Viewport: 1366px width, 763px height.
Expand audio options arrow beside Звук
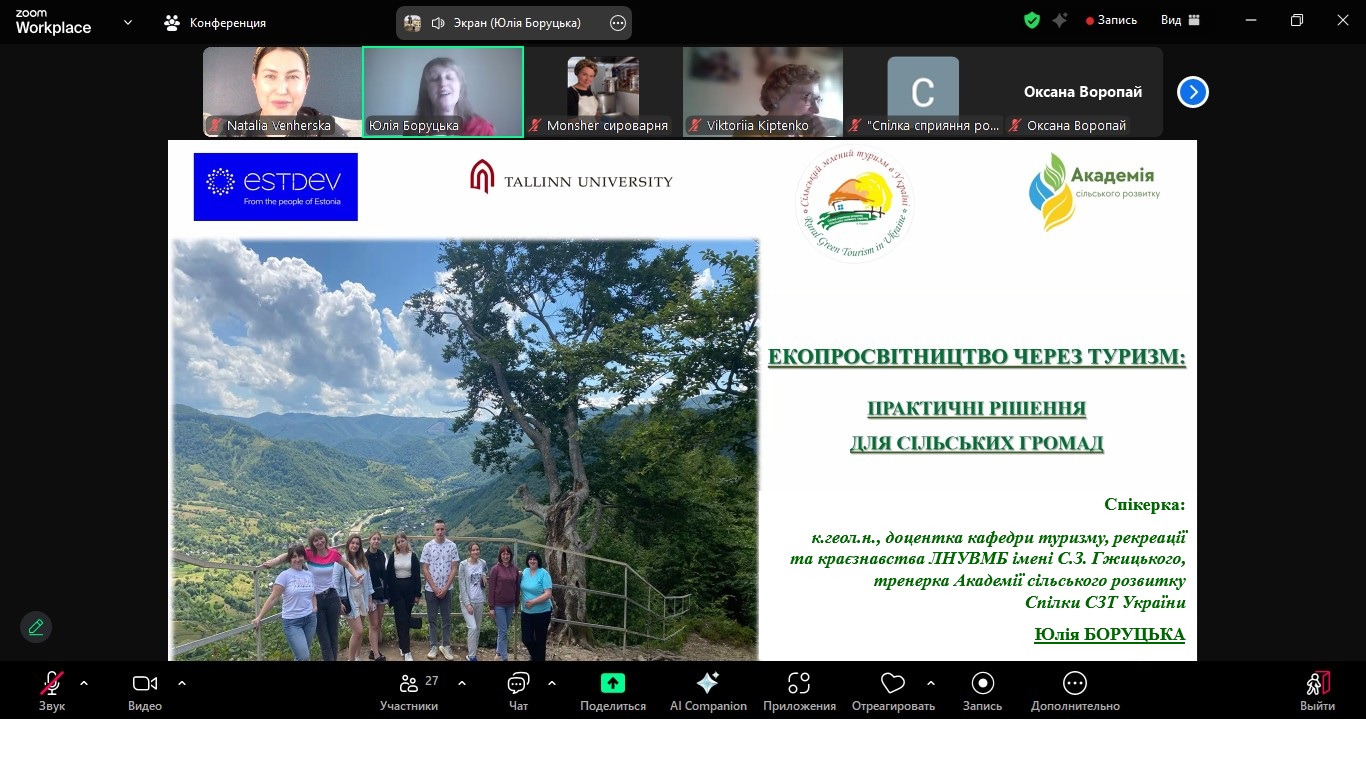[84, 683]
